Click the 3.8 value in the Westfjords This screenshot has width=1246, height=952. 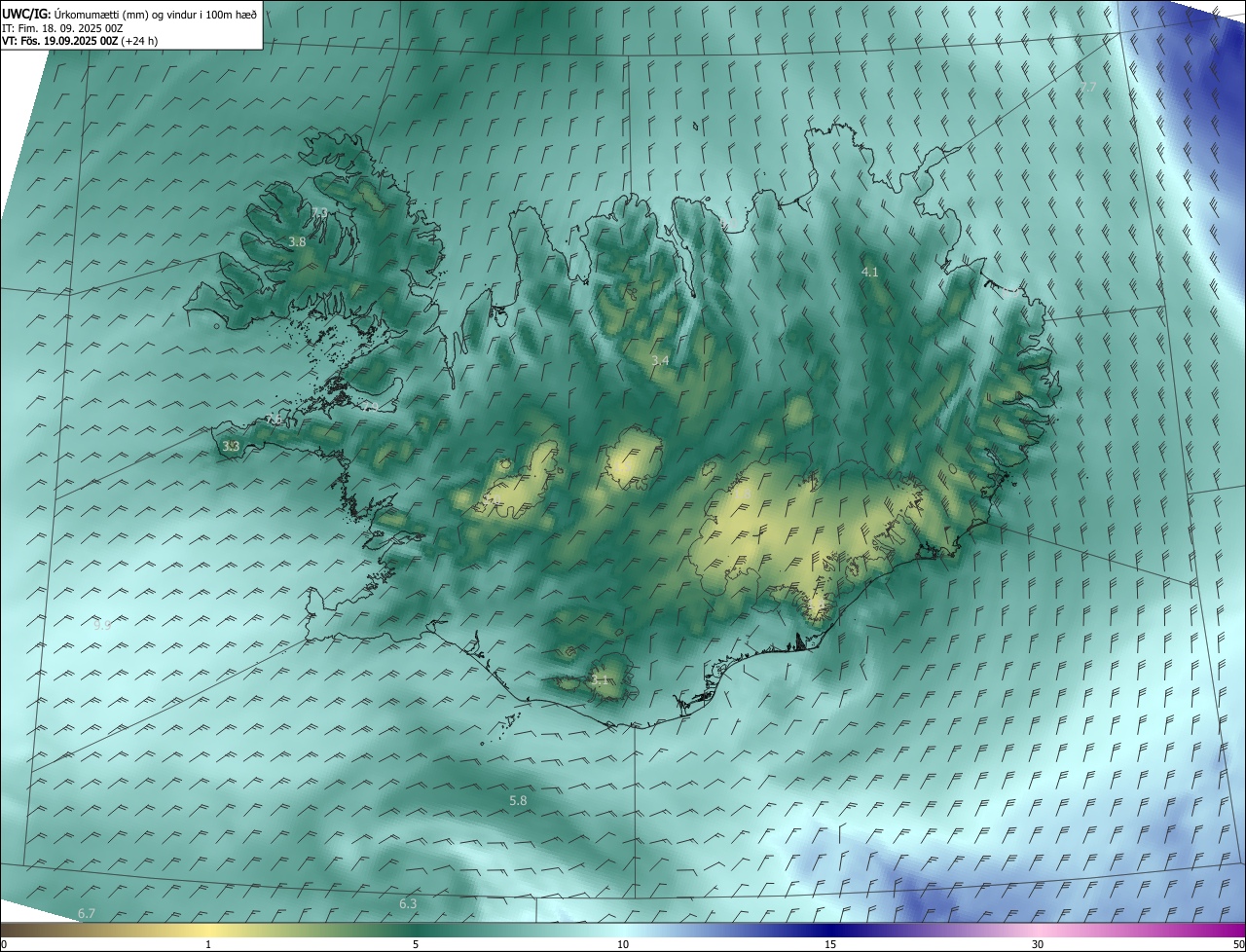[x=298, y=242]
